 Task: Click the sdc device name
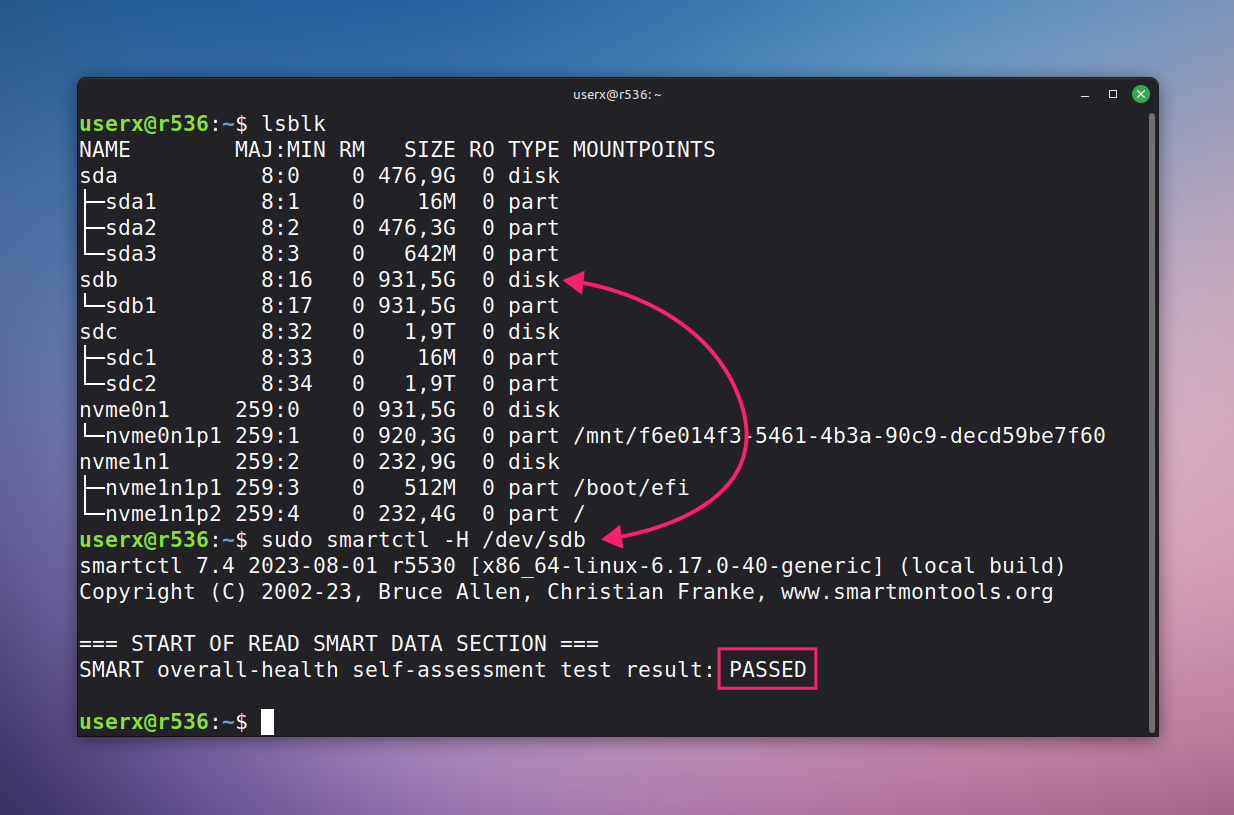click(x=98, y=332)
